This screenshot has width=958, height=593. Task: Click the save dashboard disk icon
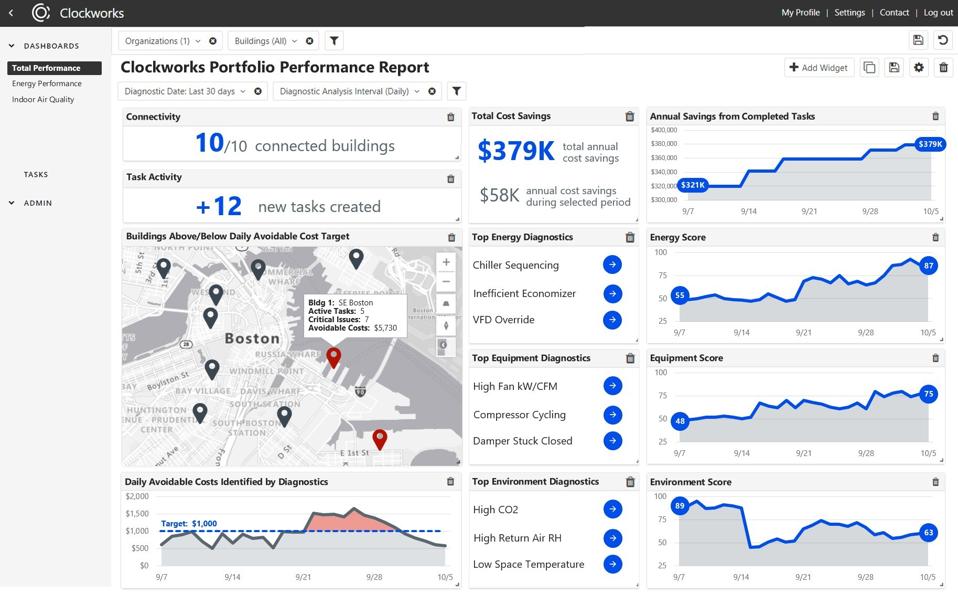[x=895, y=66]
